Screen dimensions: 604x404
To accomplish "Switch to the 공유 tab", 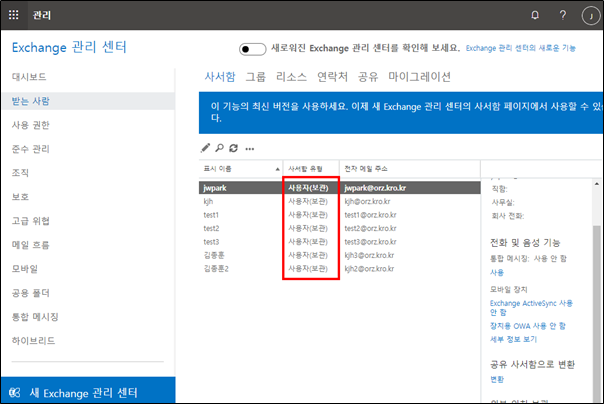I will (368, 77).
